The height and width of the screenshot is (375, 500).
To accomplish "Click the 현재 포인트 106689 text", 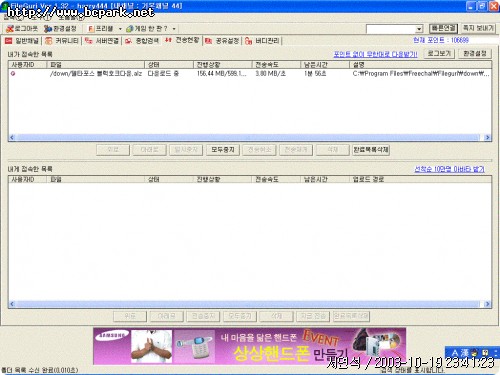I will point(441,41).
